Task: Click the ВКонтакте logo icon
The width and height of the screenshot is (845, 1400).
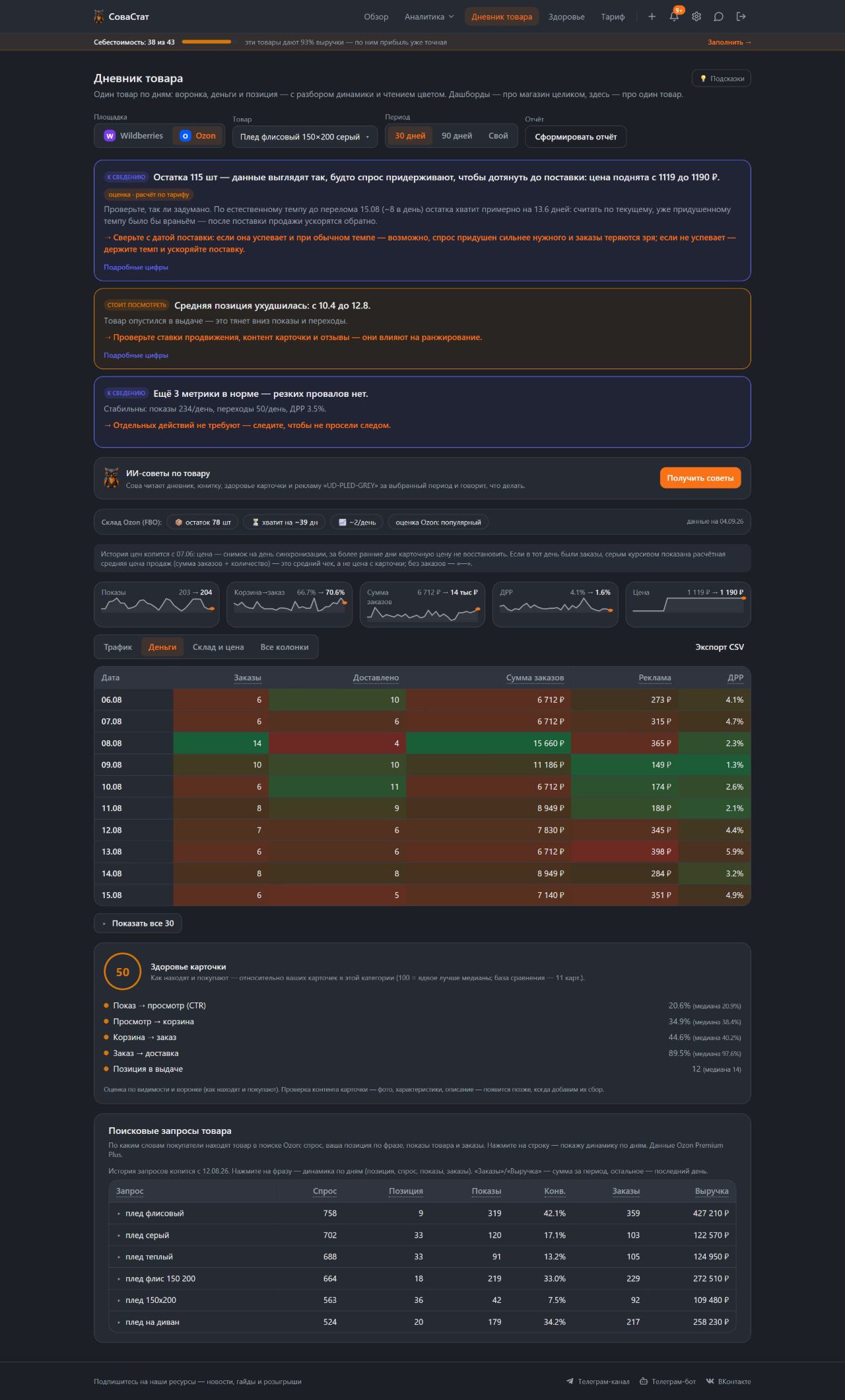Action: pyautogui.click(x=710, y=1382)
